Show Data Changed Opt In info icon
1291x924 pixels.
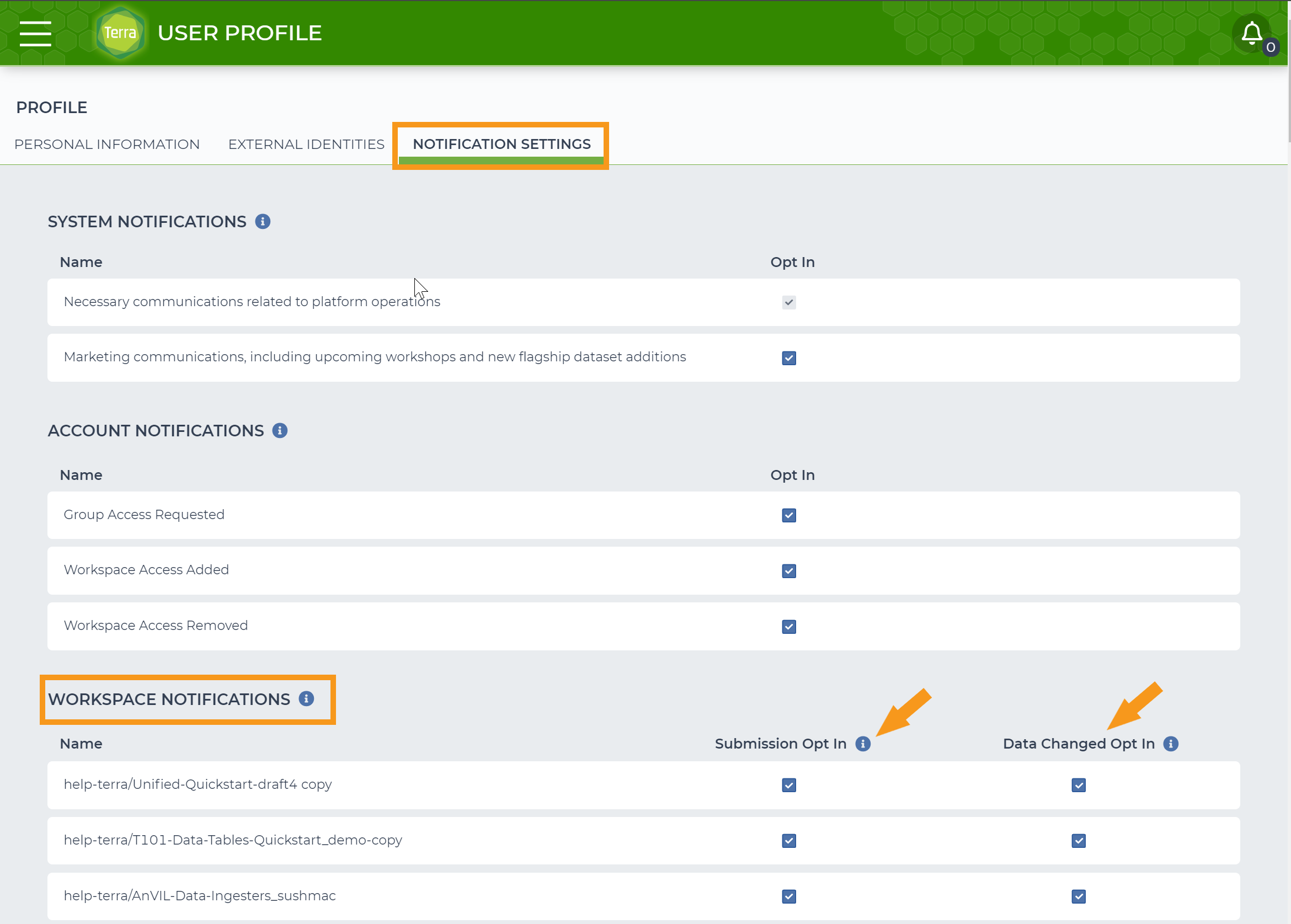(x=1171, y=744)
